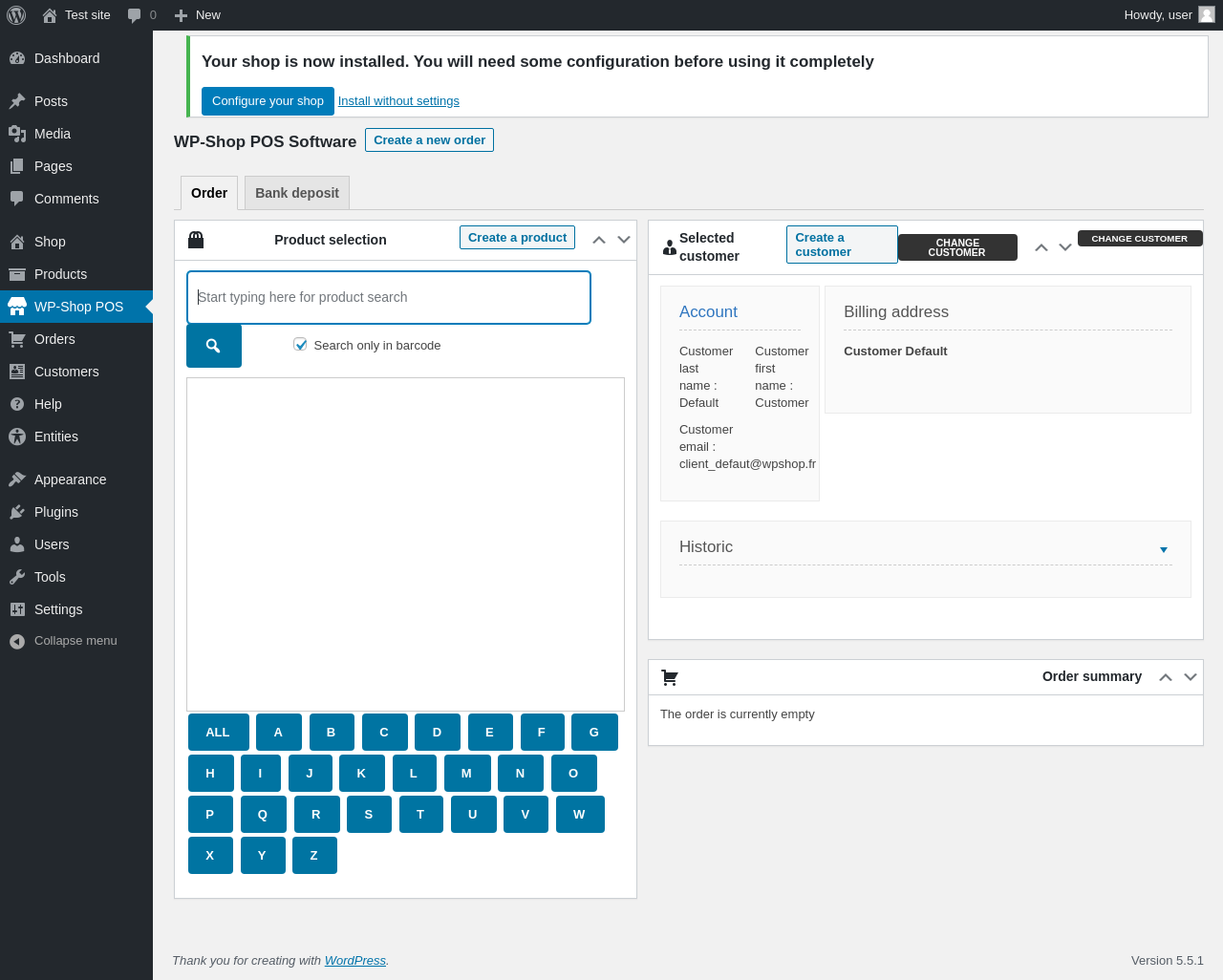
Task: Open the Dashboard sidebar item
Action: click(76, 58)
